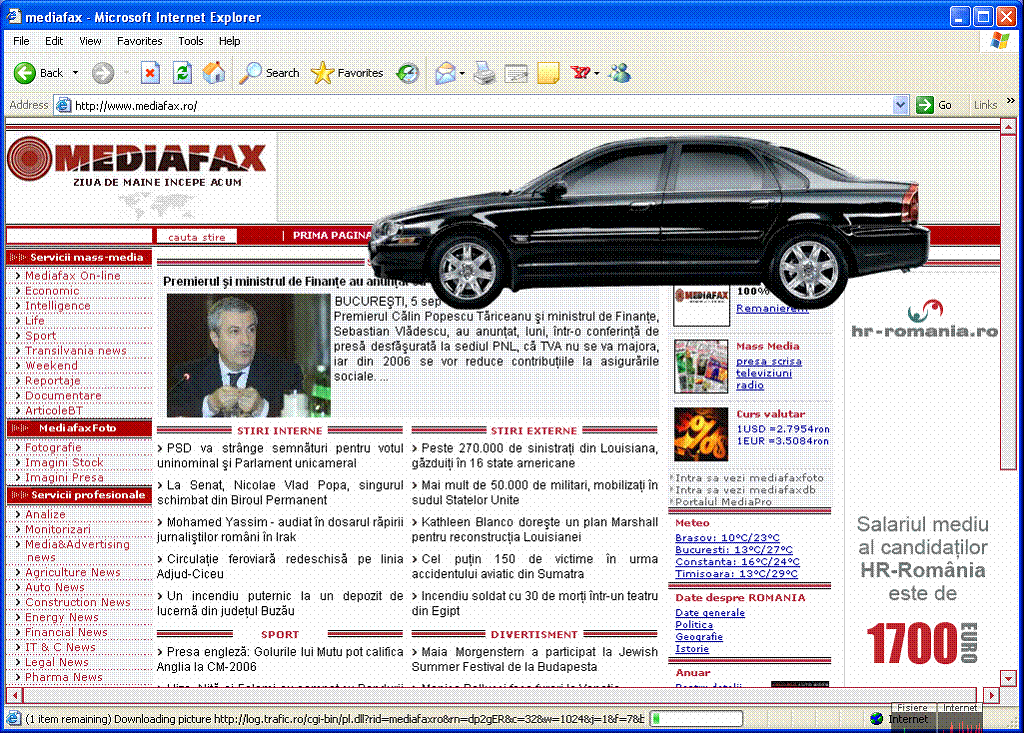
Task: Click the hr-romania.ro logo
Action: tap(924, 319)
